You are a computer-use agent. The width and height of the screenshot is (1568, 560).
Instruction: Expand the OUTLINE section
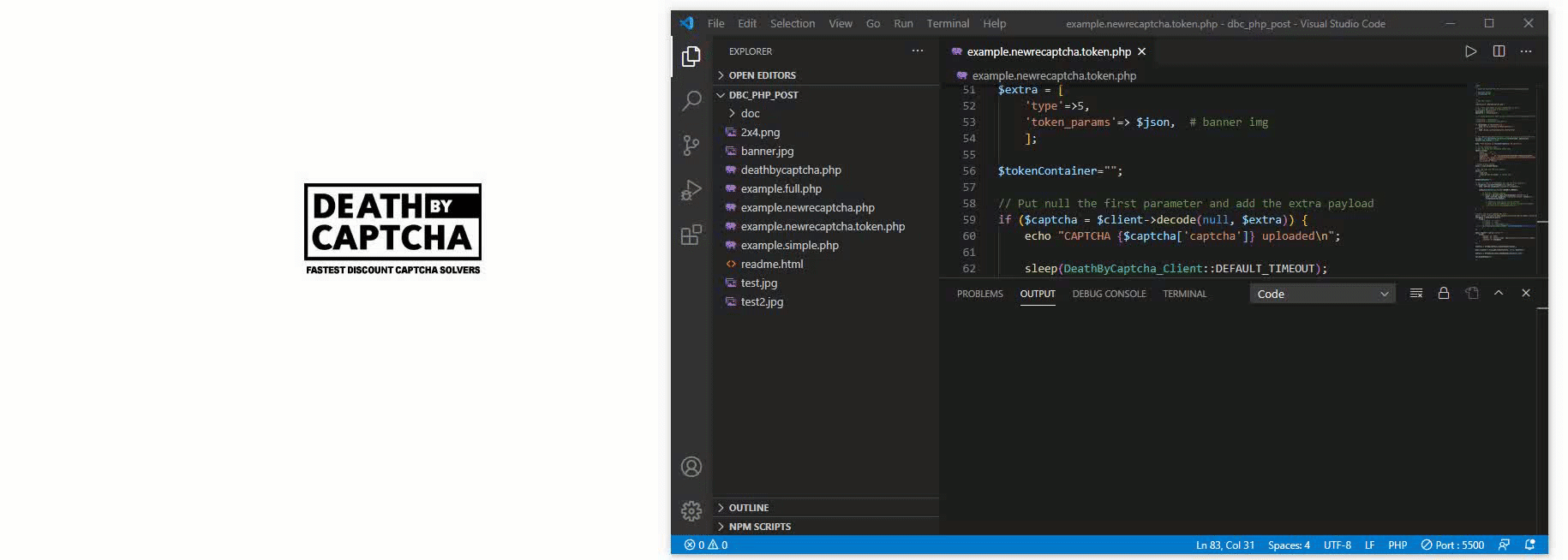coord(748,508)
